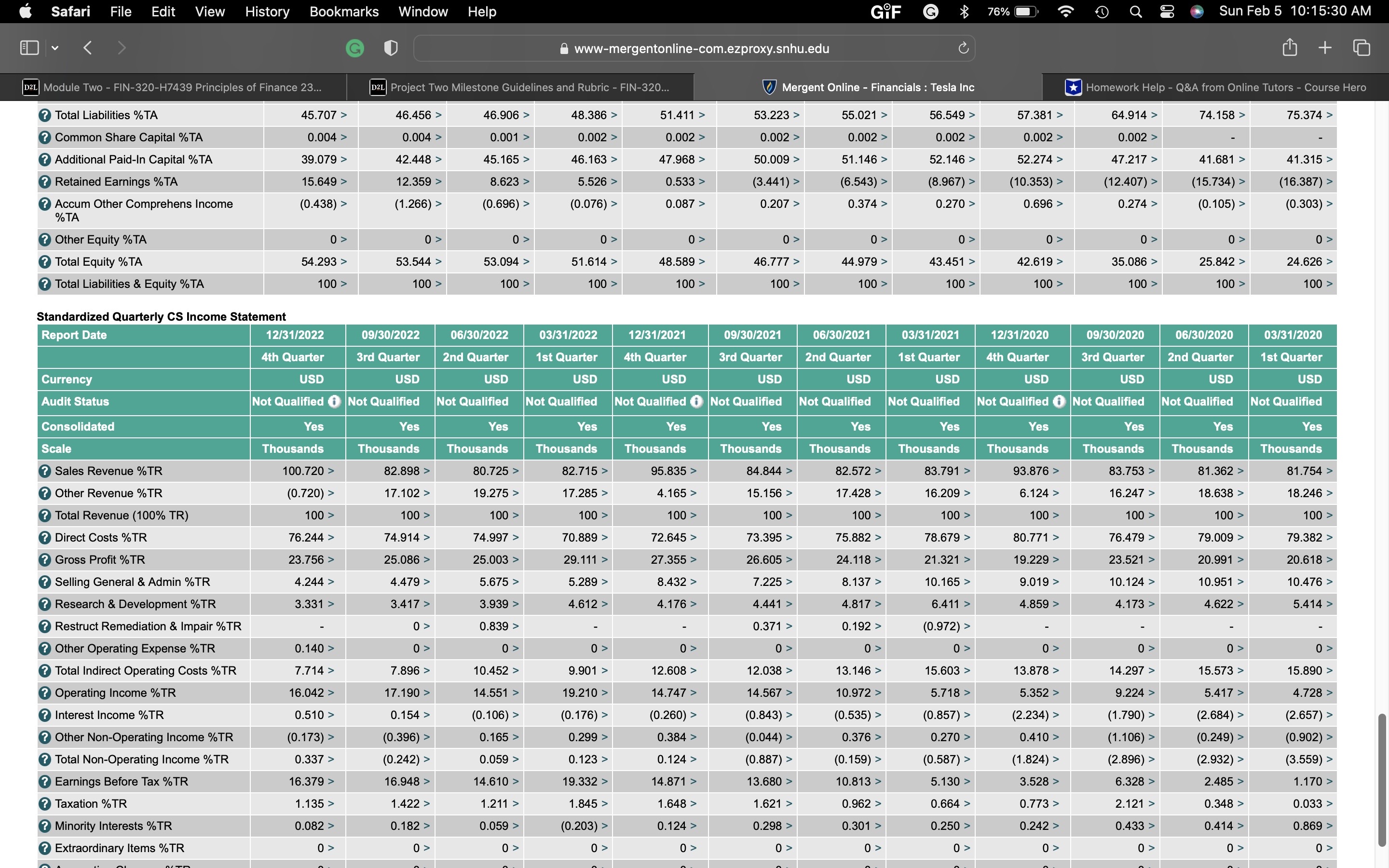The height and width of the screenshot is (868, 1389).
Task: Open help for Total Indirect Operating Costs %TR
Action: tap(45, 671)
